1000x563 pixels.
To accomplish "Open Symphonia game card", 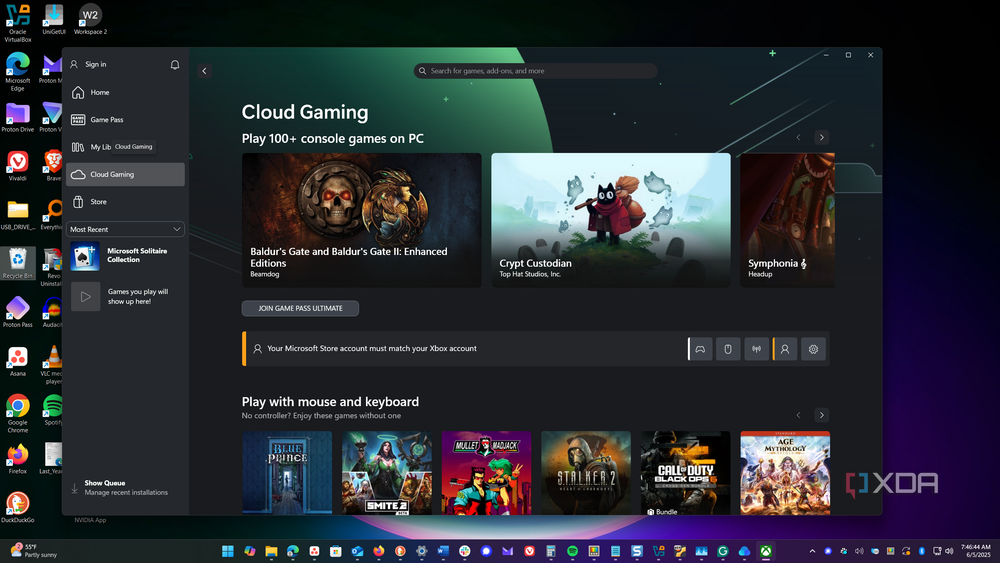I will coord(788,220).
